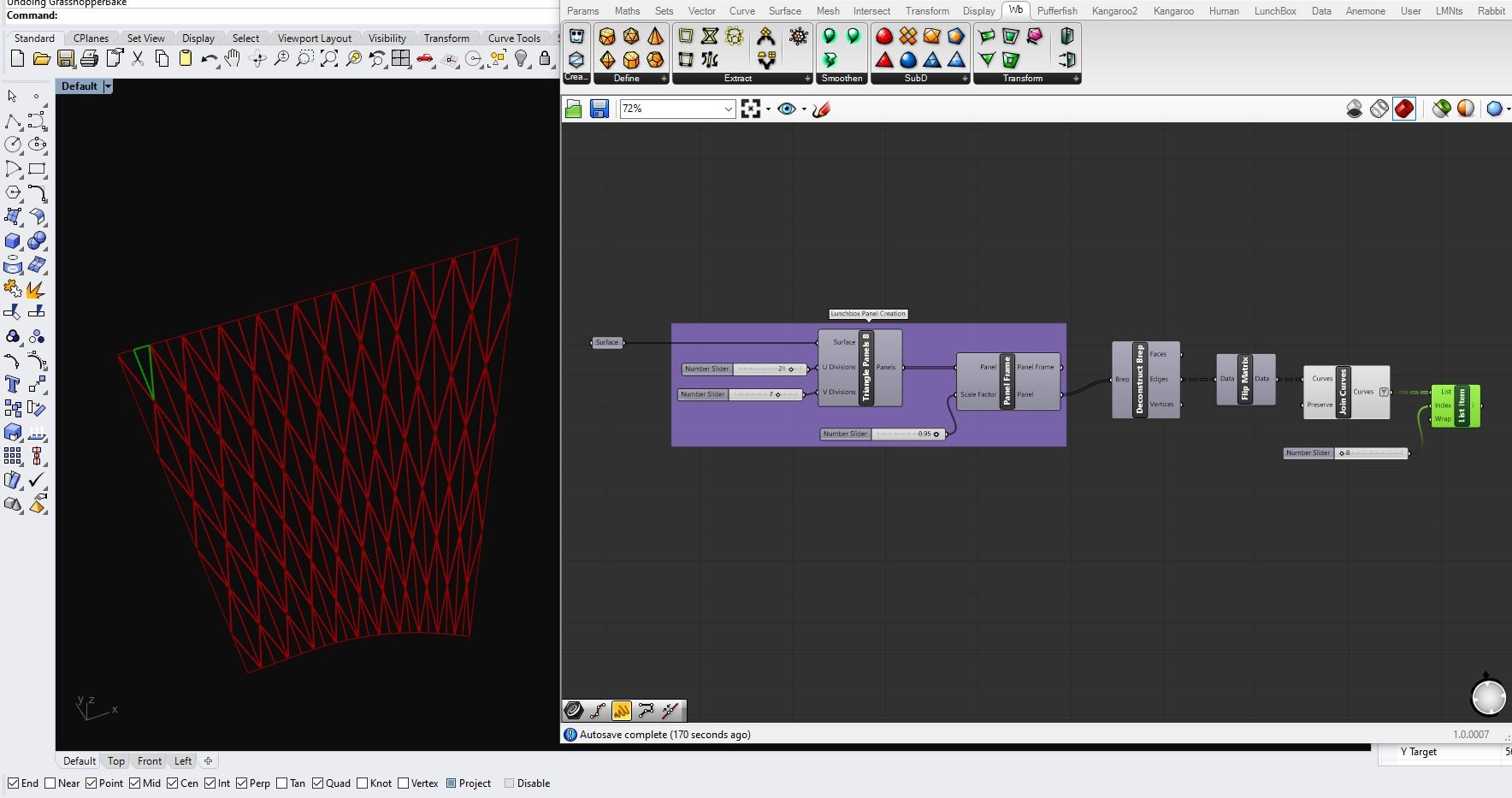Click the wireframe preview icon in Grasshopper

point(1379,109)
